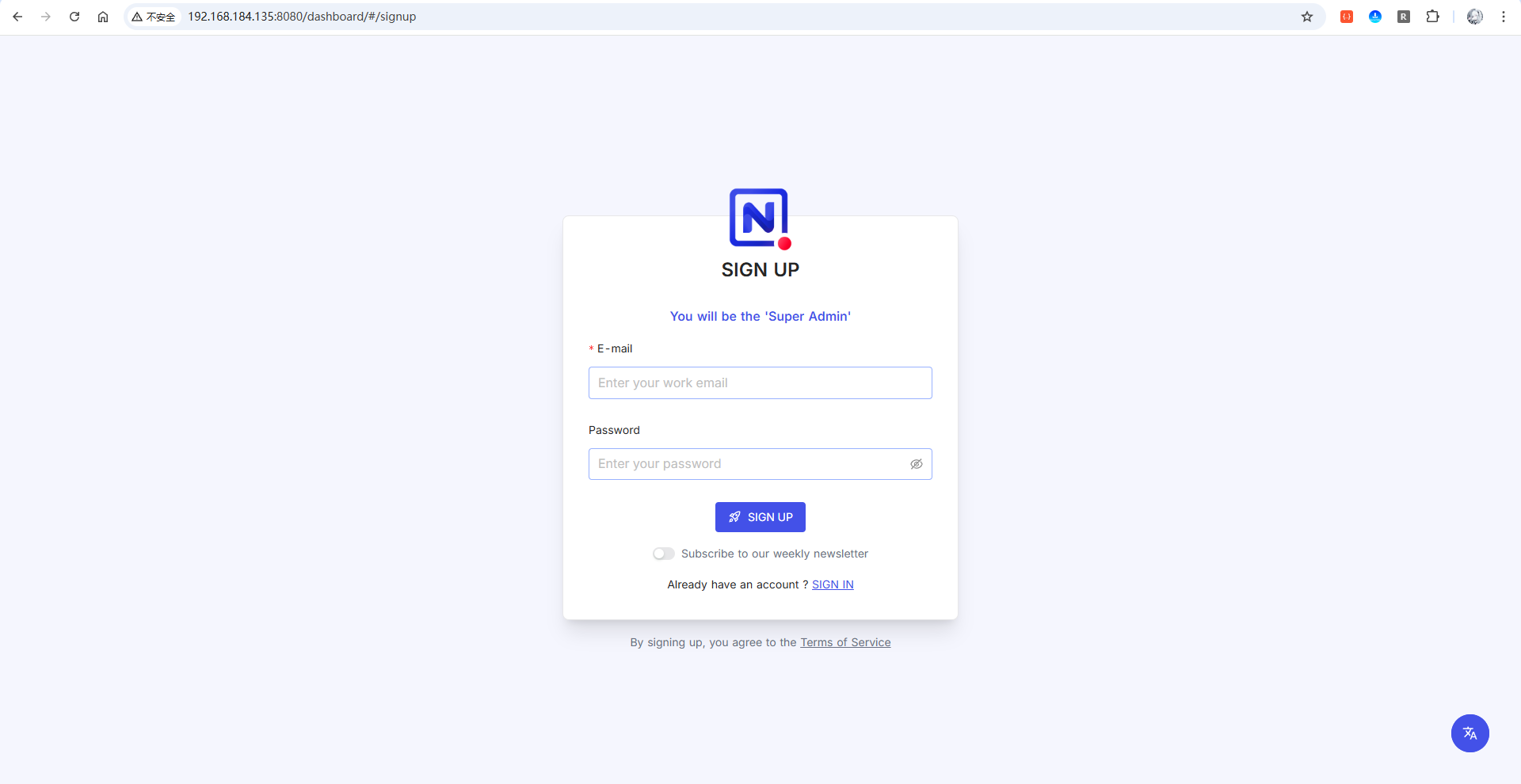Follow the SIGN IN link
Screen dimensions: 1521x784
pyautogui.click(x=833, y=584)
